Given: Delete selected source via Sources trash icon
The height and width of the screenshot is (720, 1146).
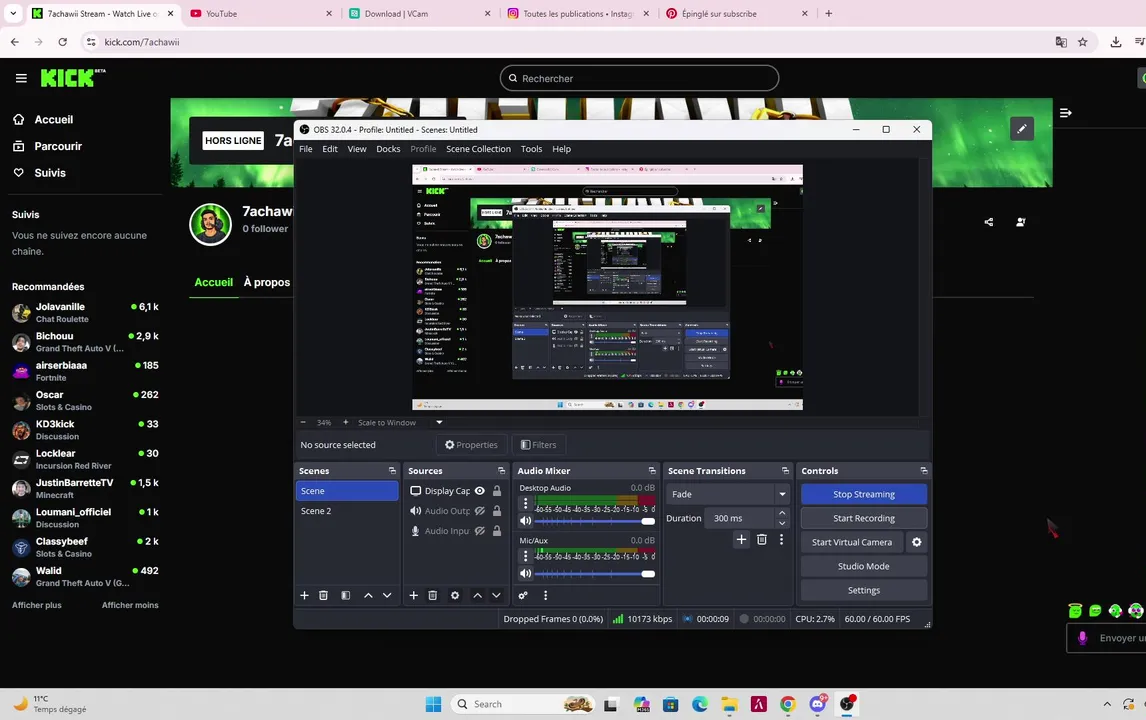Looking at the screenshot, I should 433,596.
